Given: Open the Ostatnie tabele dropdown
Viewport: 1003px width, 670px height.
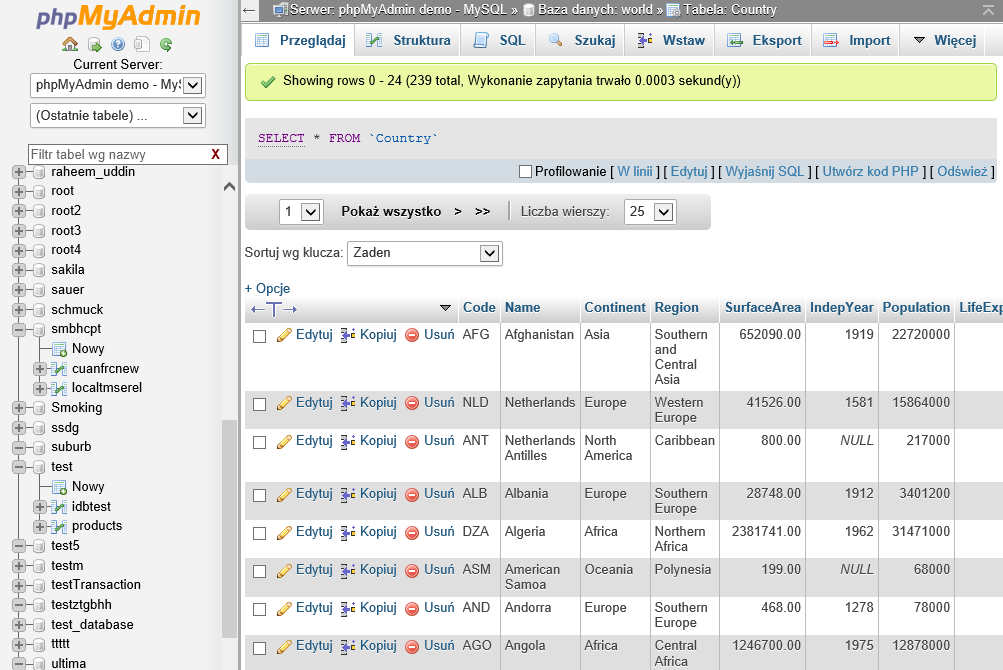Looking at the screenshot, I should 118,116.
